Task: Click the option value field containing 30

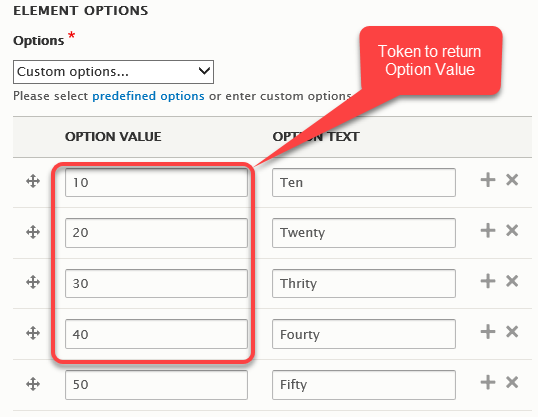Action: 156,283
